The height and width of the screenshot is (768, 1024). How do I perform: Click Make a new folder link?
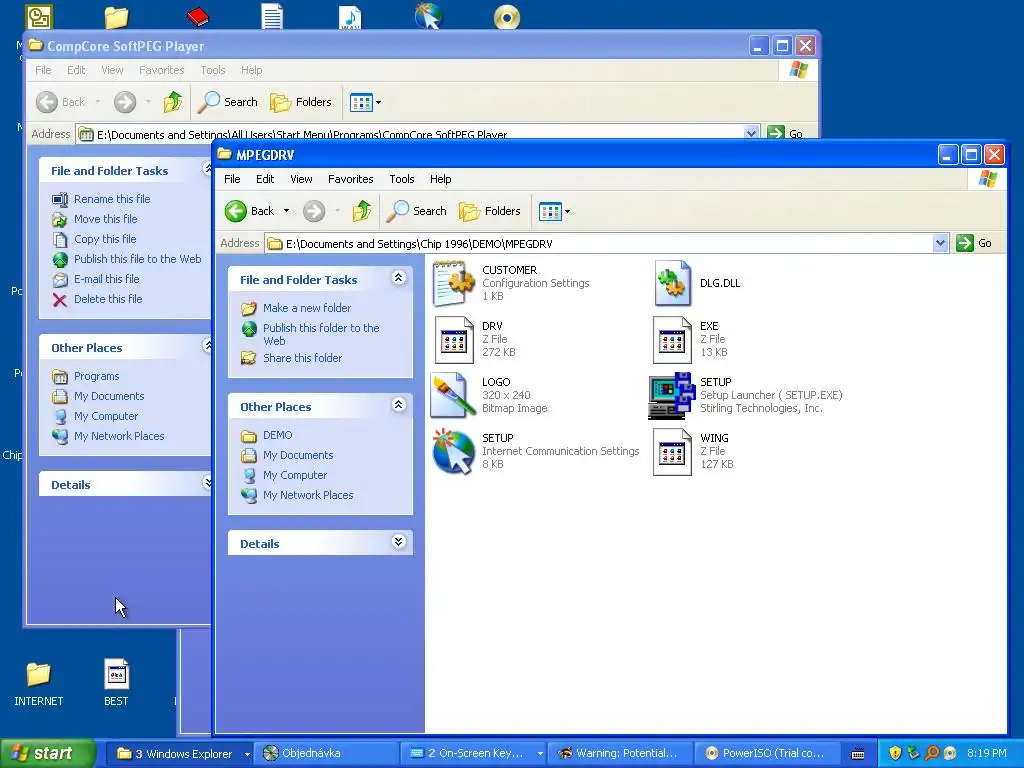click(x=307, y=308)
